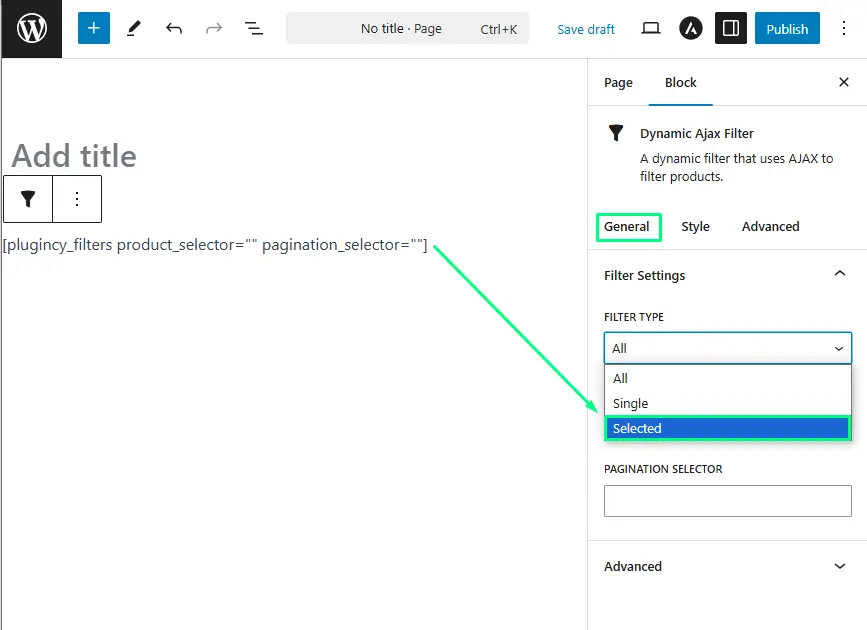
Task: Open the Advanced tab next to Style
Action: click(x=770, y=227)
